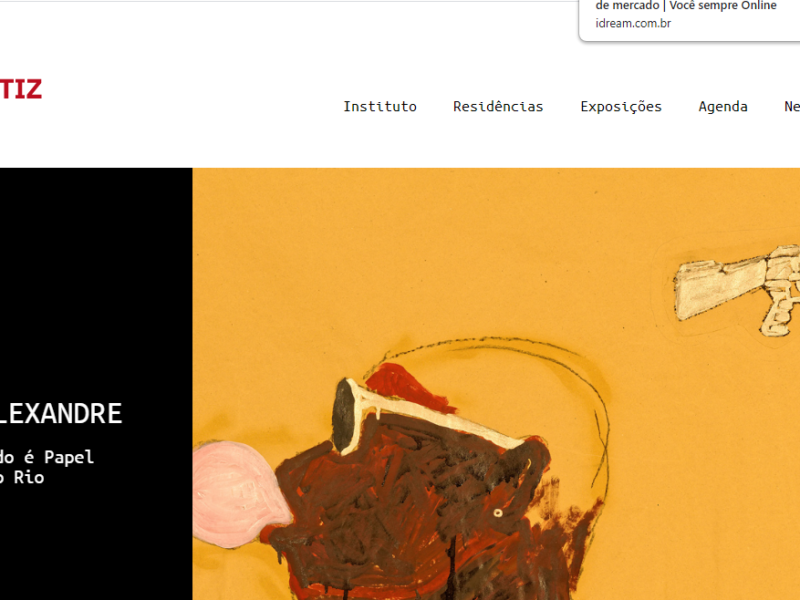Viewport: 800px width, 600px height.
Task: Click the small eye on painted figure
Action: pos(498,513)
